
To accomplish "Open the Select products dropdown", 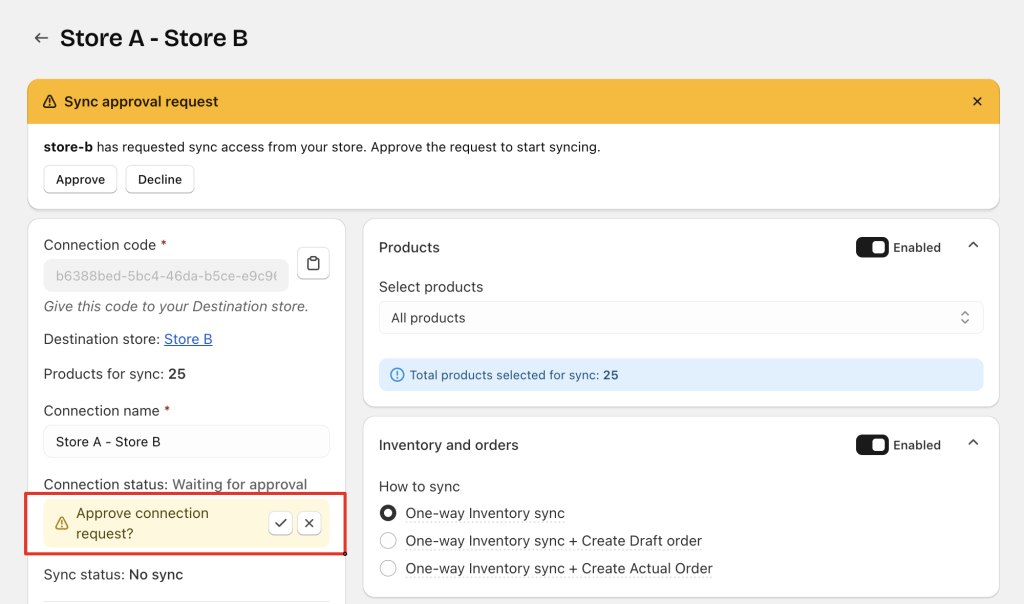I will pos(680,318).
